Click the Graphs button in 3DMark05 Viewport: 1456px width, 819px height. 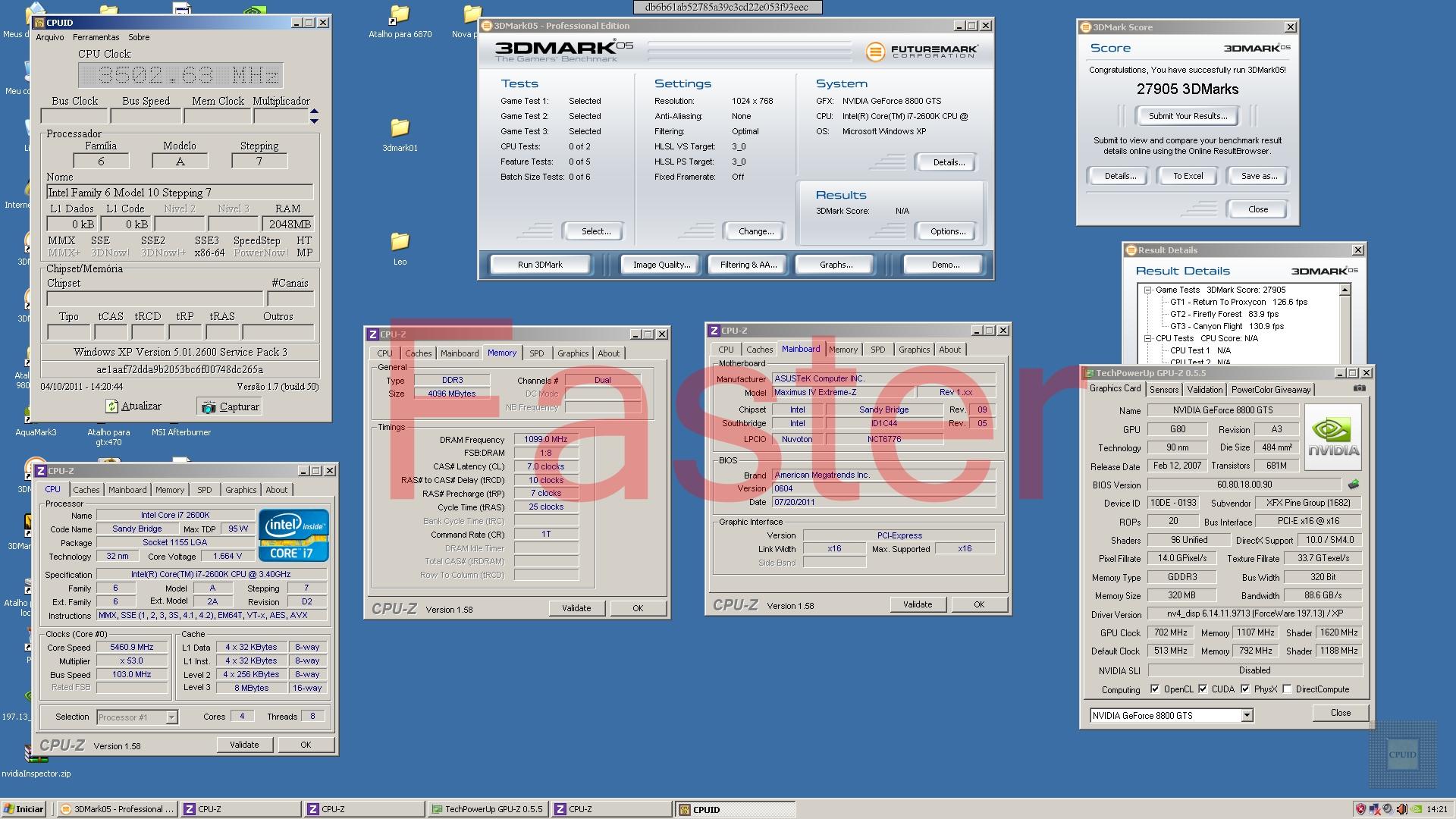836,265
